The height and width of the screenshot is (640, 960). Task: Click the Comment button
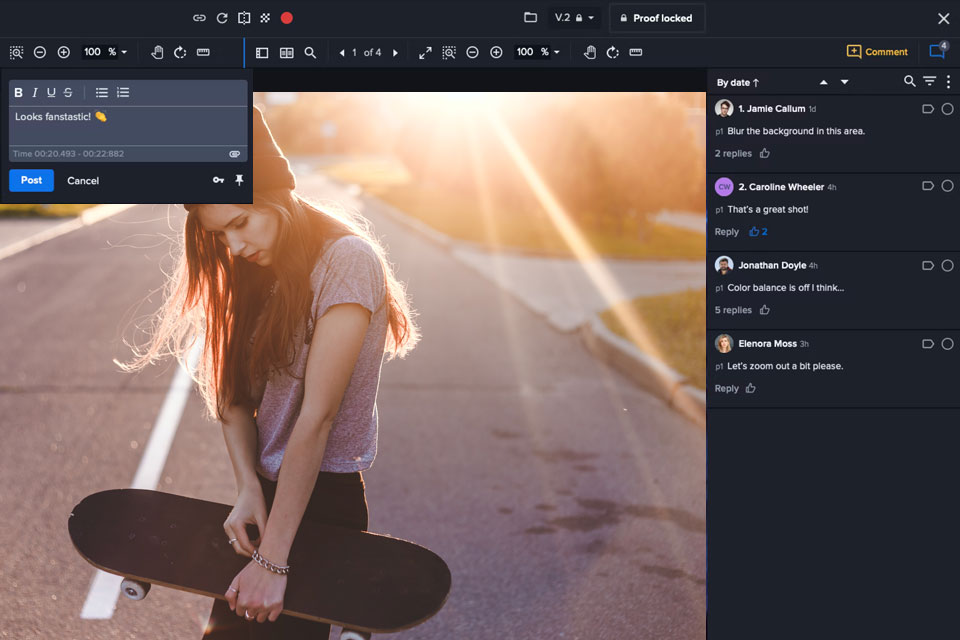(x=877, y=51)
